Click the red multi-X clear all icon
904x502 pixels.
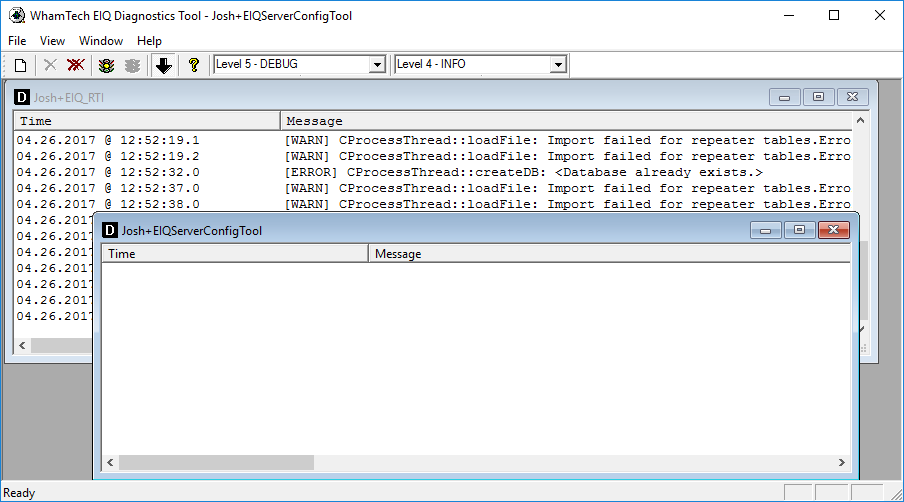76,65
